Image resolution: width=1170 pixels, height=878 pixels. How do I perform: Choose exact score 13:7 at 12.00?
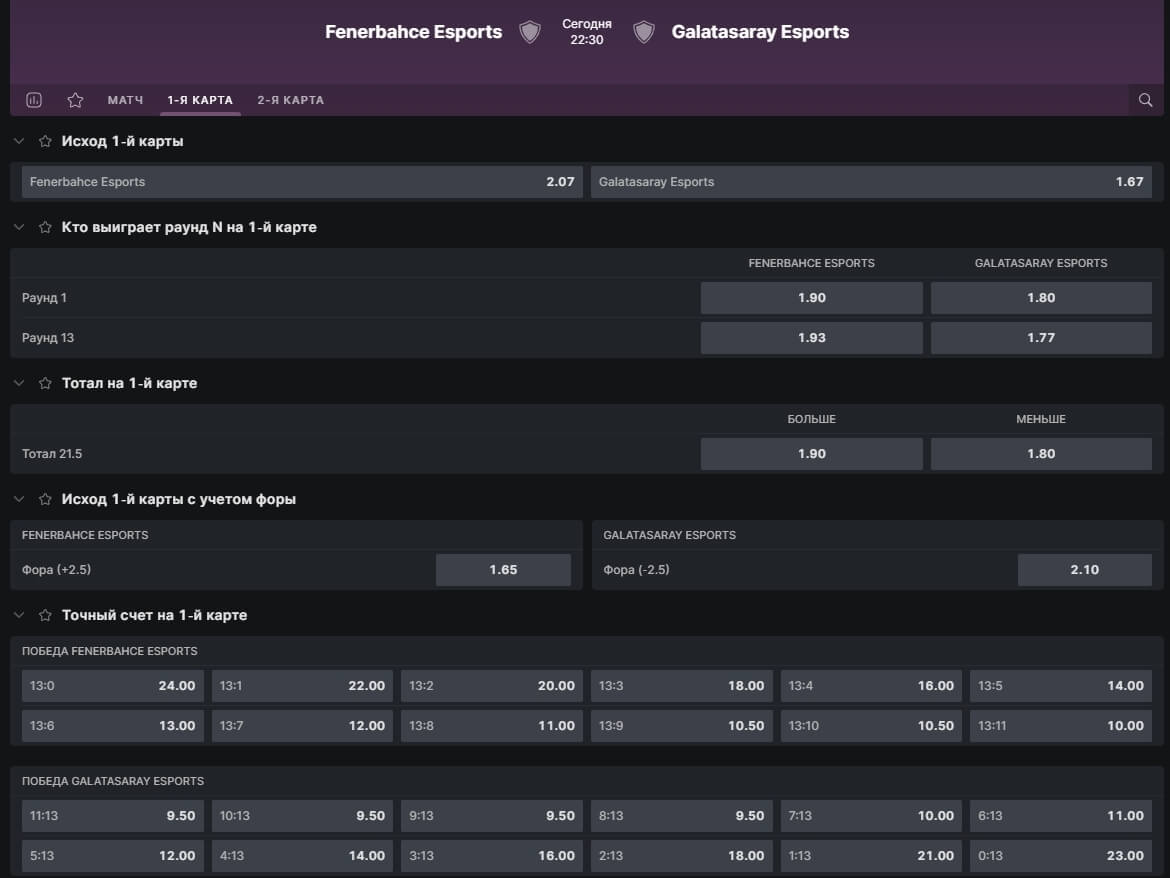(302, 726)
